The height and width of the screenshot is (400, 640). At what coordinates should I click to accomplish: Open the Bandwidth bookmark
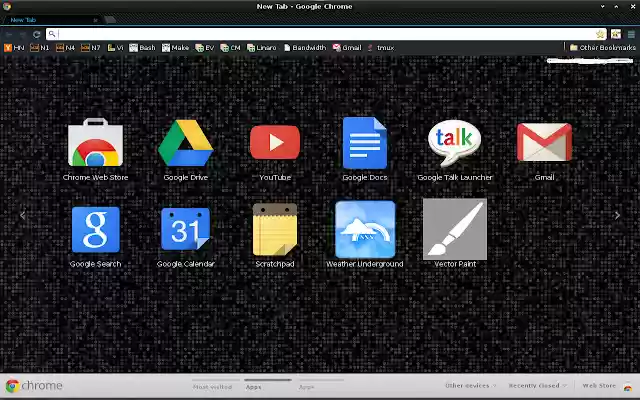pos(305,48)
